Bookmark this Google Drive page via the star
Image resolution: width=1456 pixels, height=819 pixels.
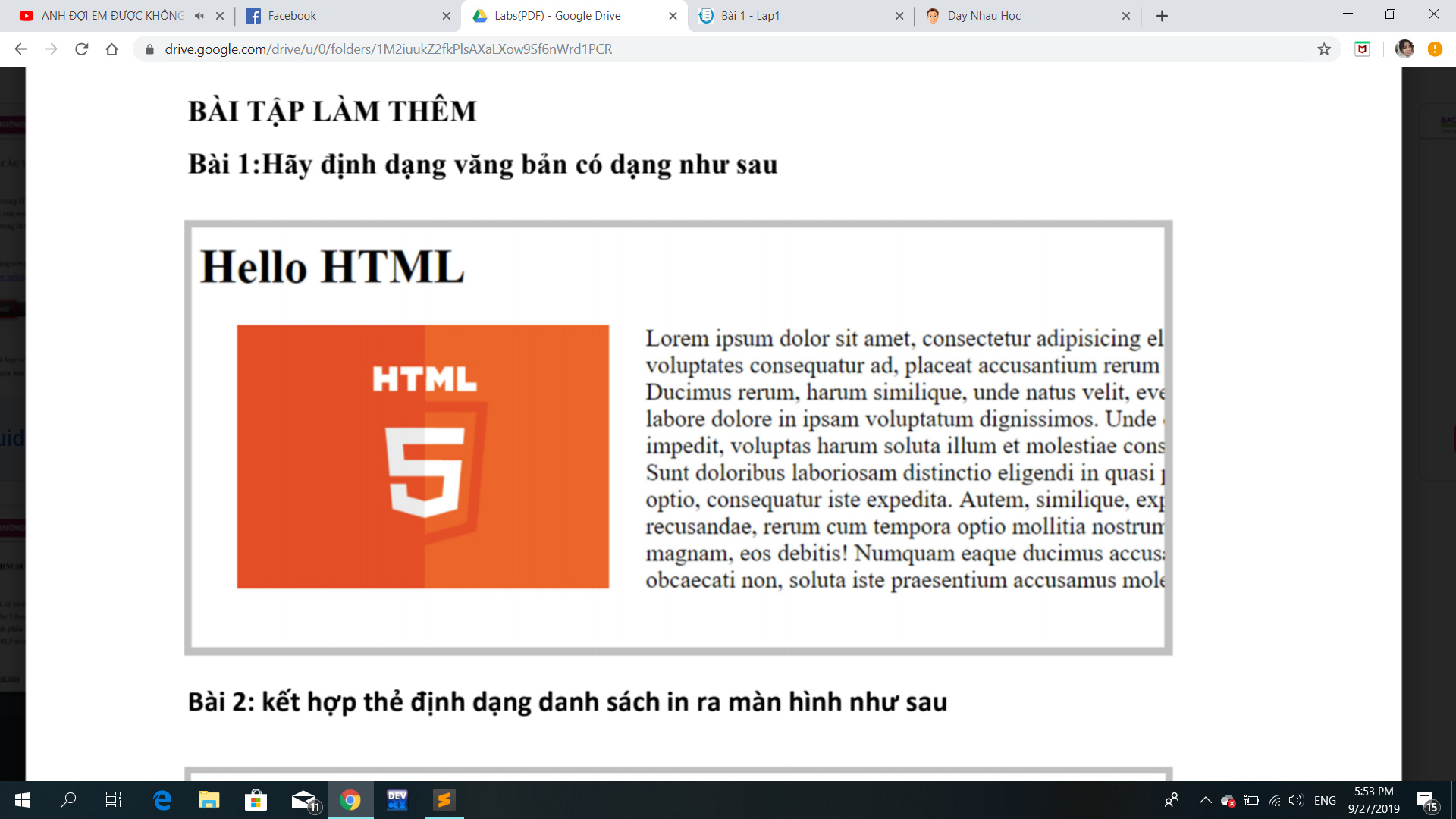(1325, 49)
